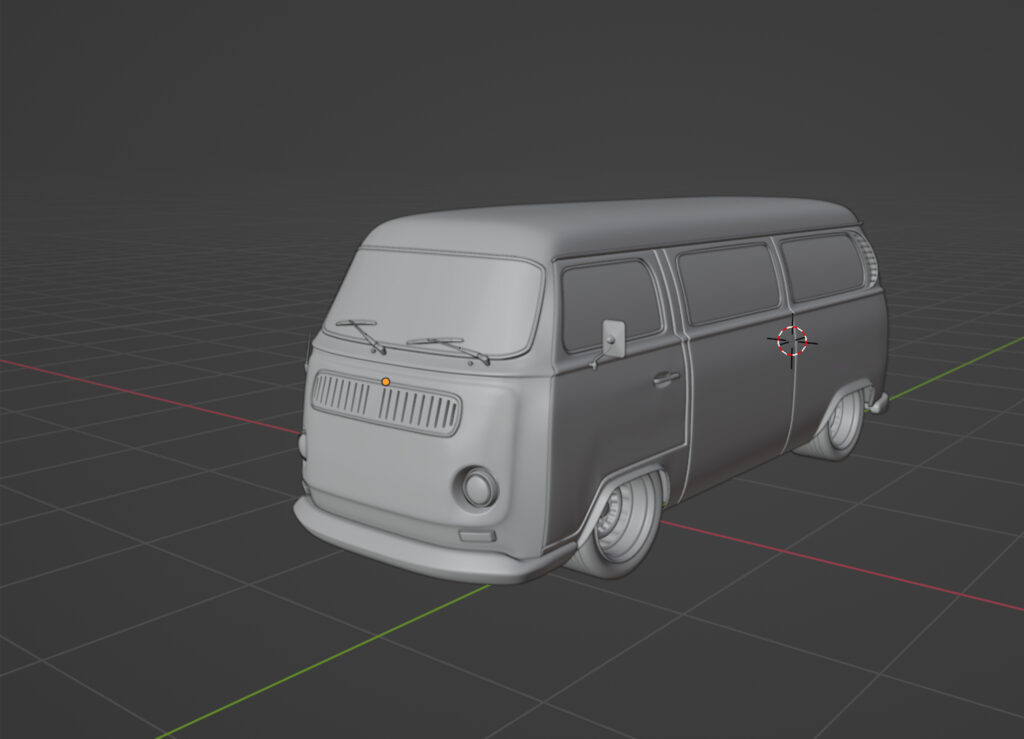Select the windshield wiper nearest the side mirror

coord(449,349)
